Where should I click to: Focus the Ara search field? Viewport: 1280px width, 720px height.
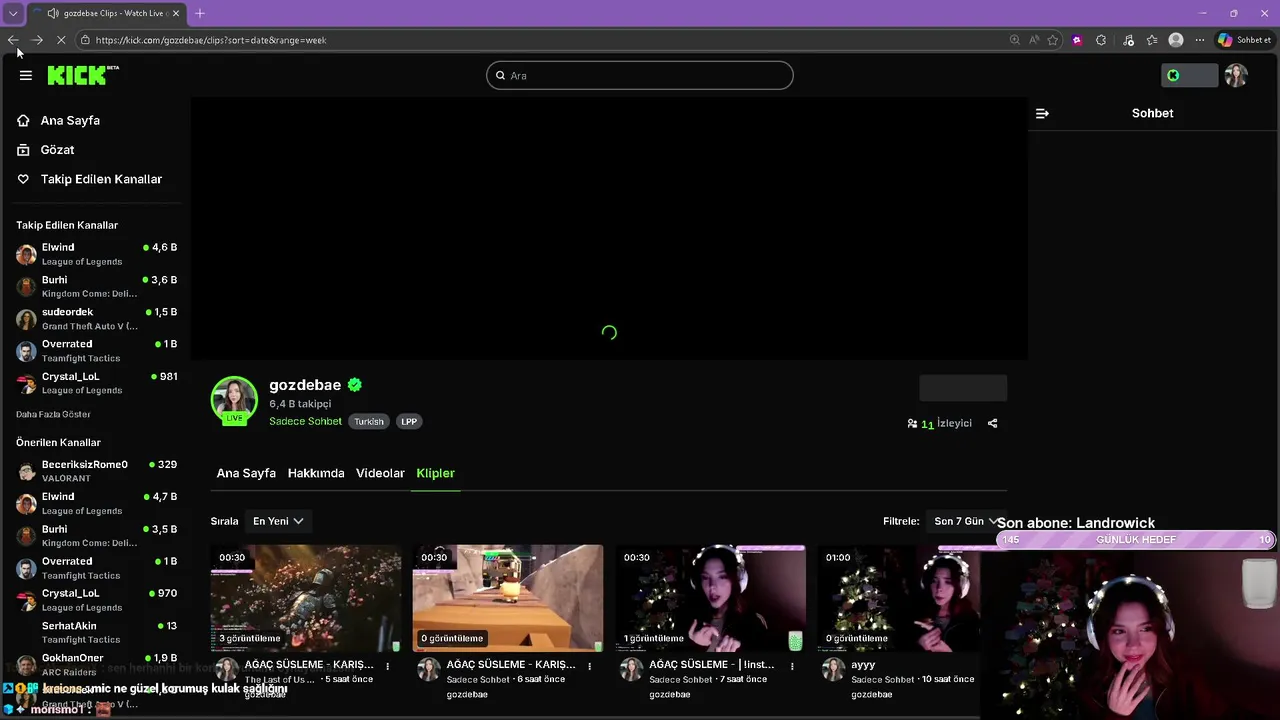640,75
